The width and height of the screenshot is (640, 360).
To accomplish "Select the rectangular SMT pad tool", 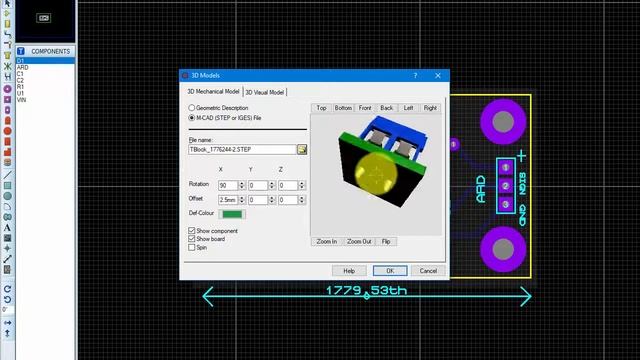I will pos(7,142).
